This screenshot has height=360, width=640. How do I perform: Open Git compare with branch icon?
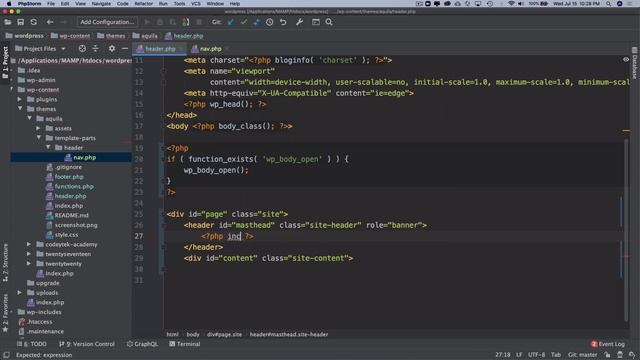tap(257, 22)
